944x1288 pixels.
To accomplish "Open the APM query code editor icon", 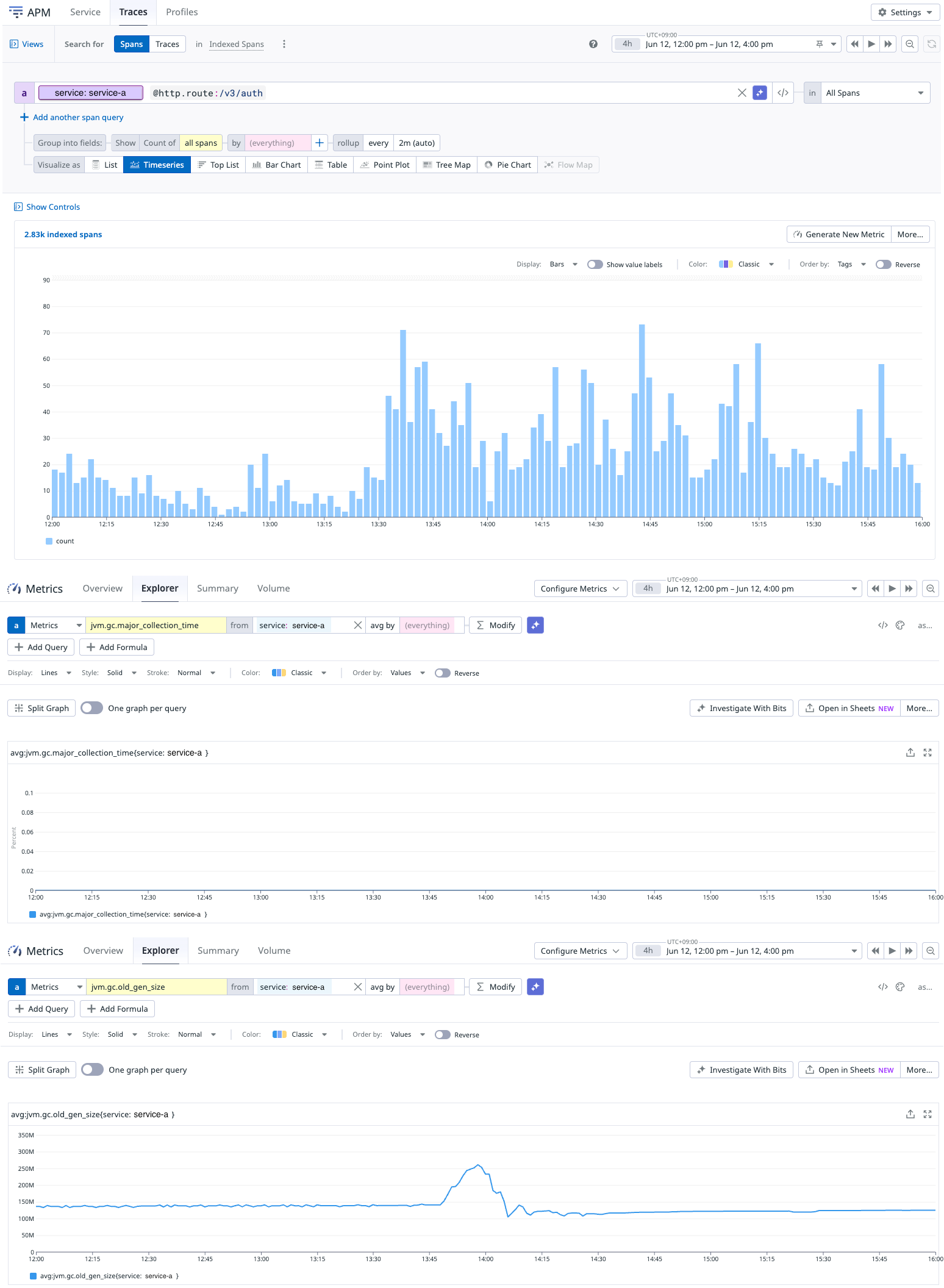I will pos(783,93).
